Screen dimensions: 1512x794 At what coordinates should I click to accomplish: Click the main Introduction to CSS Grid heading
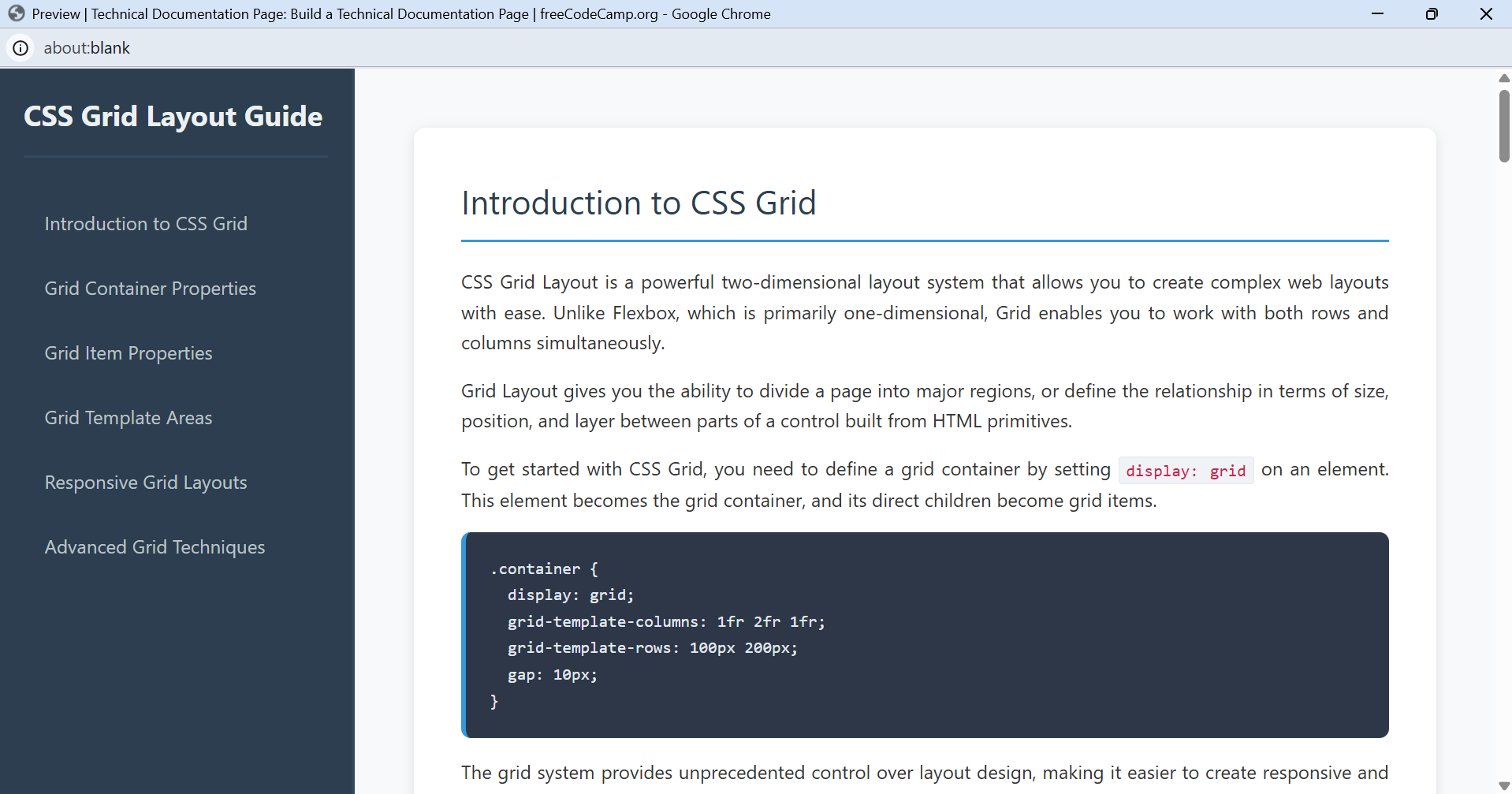click(639, 203)
